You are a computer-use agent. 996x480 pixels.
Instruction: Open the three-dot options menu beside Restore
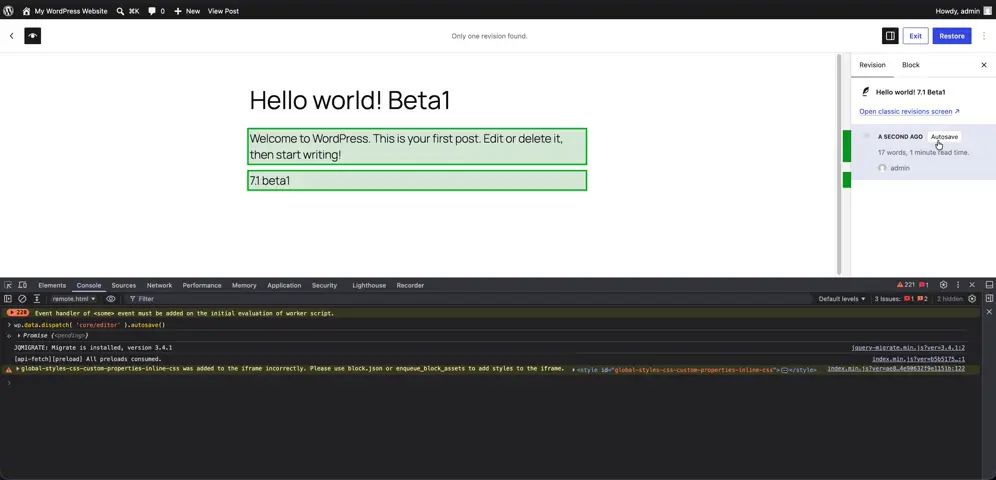[x=985, y=36]
